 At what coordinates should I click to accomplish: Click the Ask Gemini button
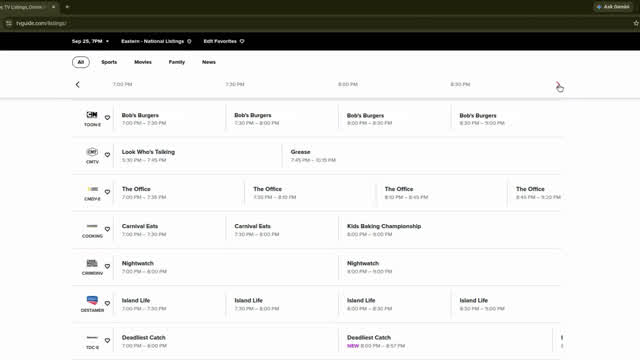[x=613, y=7]
